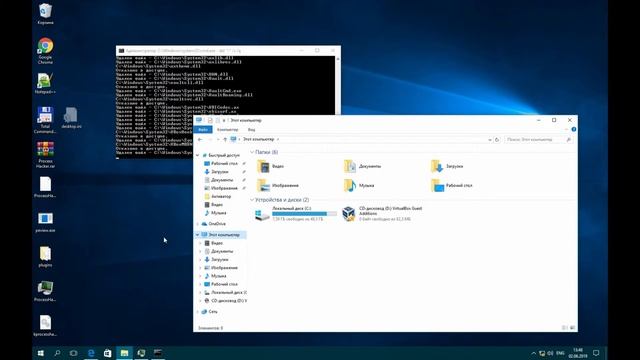
Task: Switch to details view in status bar
Action: point(565,328)
